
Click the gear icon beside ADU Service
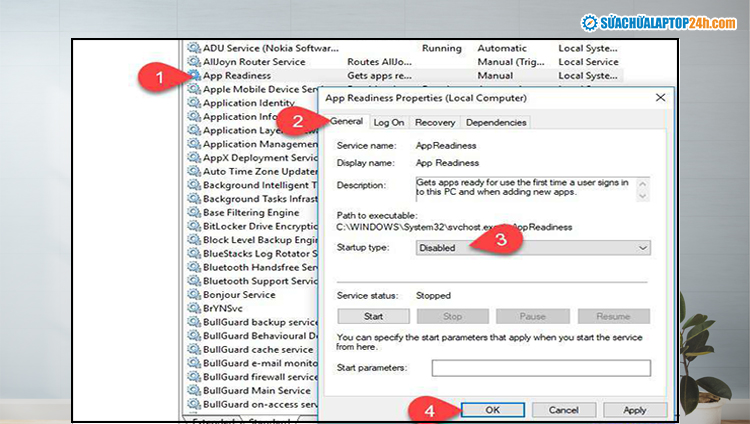pyautogui.click(x=194, y=48)
